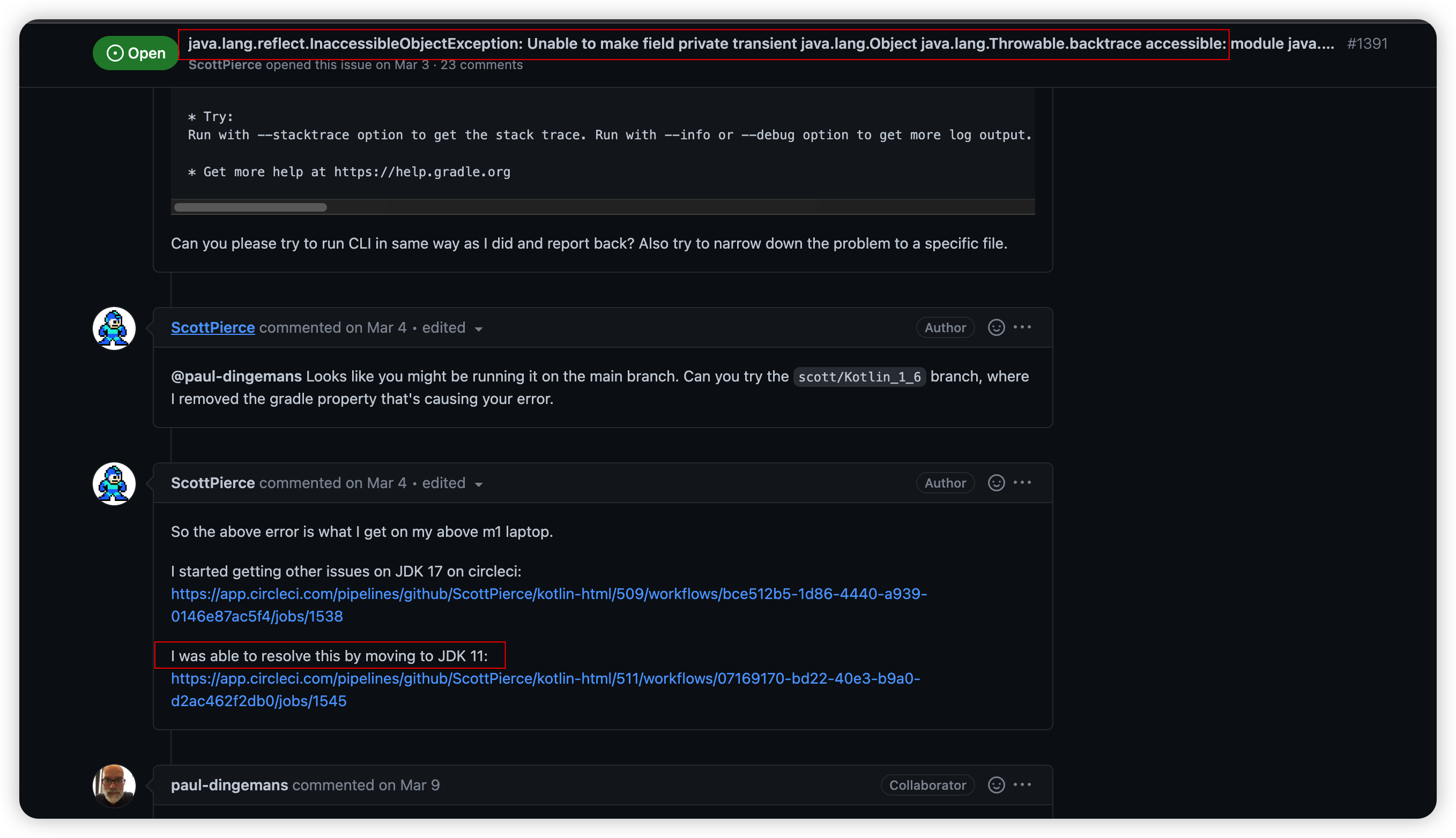Open options menu on second ScottPierce comment
Viewport: 1456px width, 838px height.
1022,483
